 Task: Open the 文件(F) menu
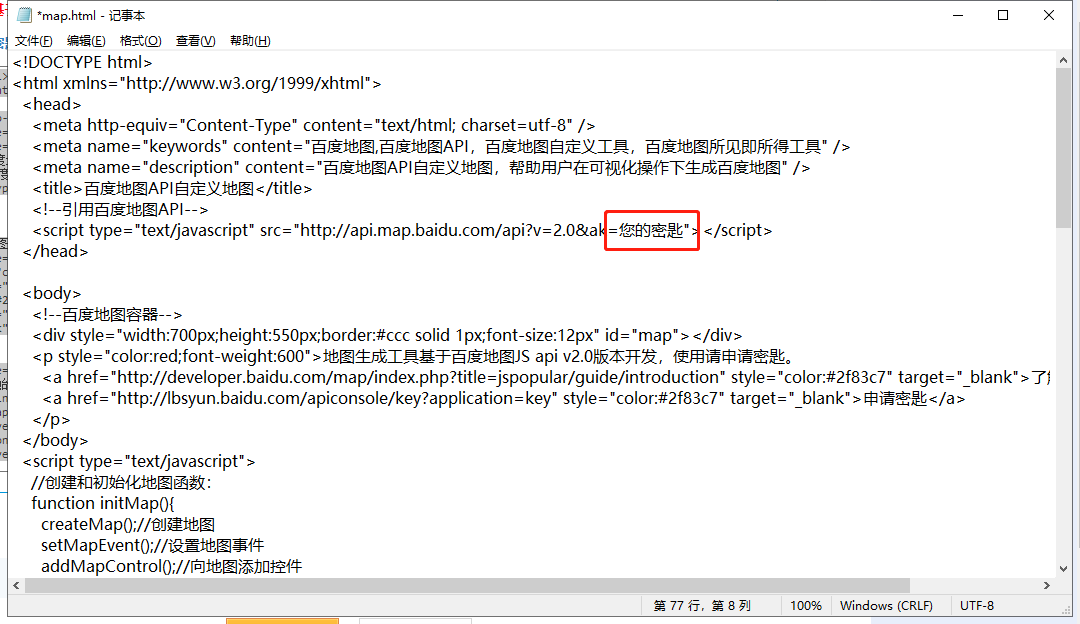pyautogui.click(x=34, y=41)
